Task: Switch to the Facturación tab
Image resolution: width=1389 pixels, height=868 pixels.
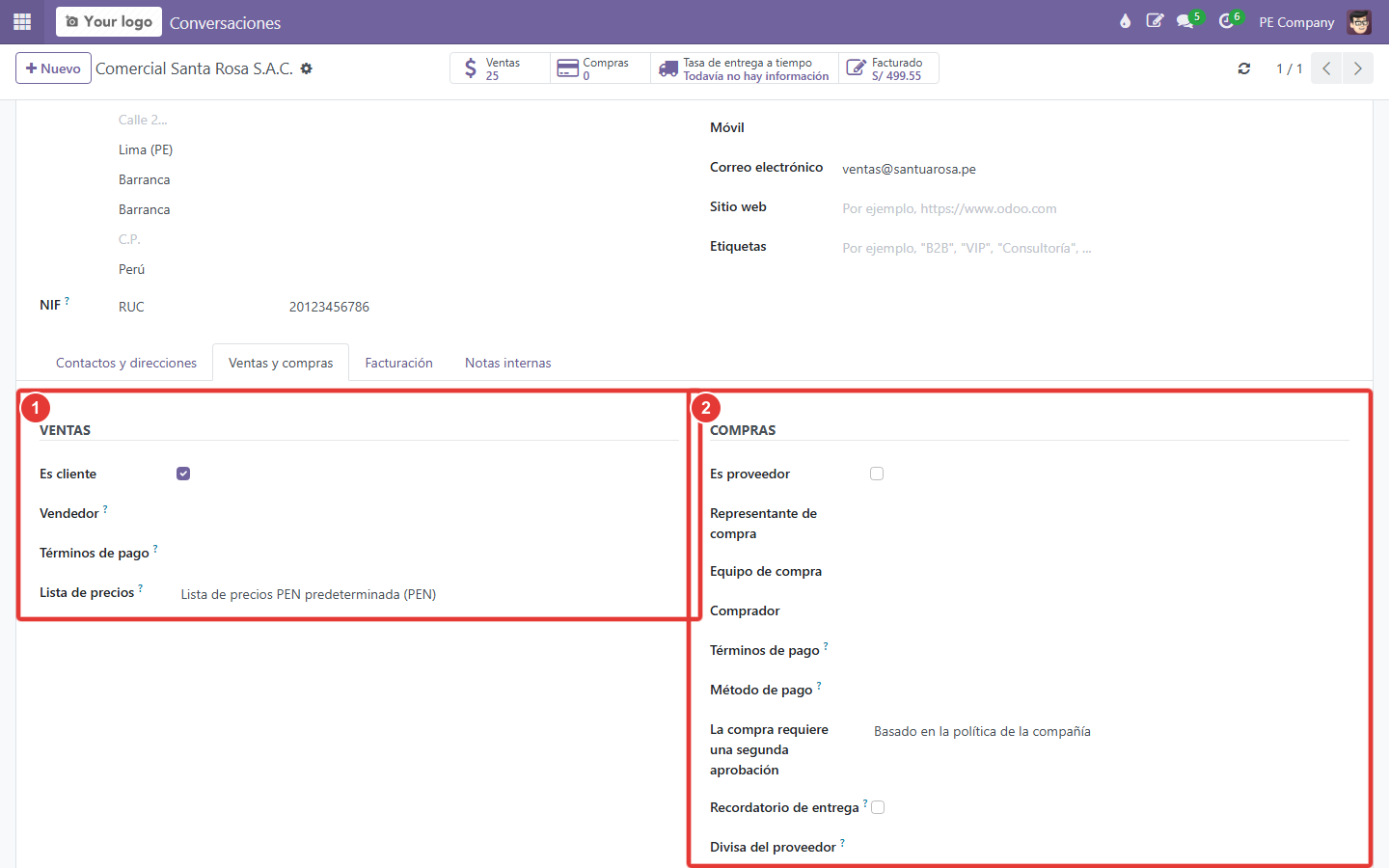Action: click(398, 363)
